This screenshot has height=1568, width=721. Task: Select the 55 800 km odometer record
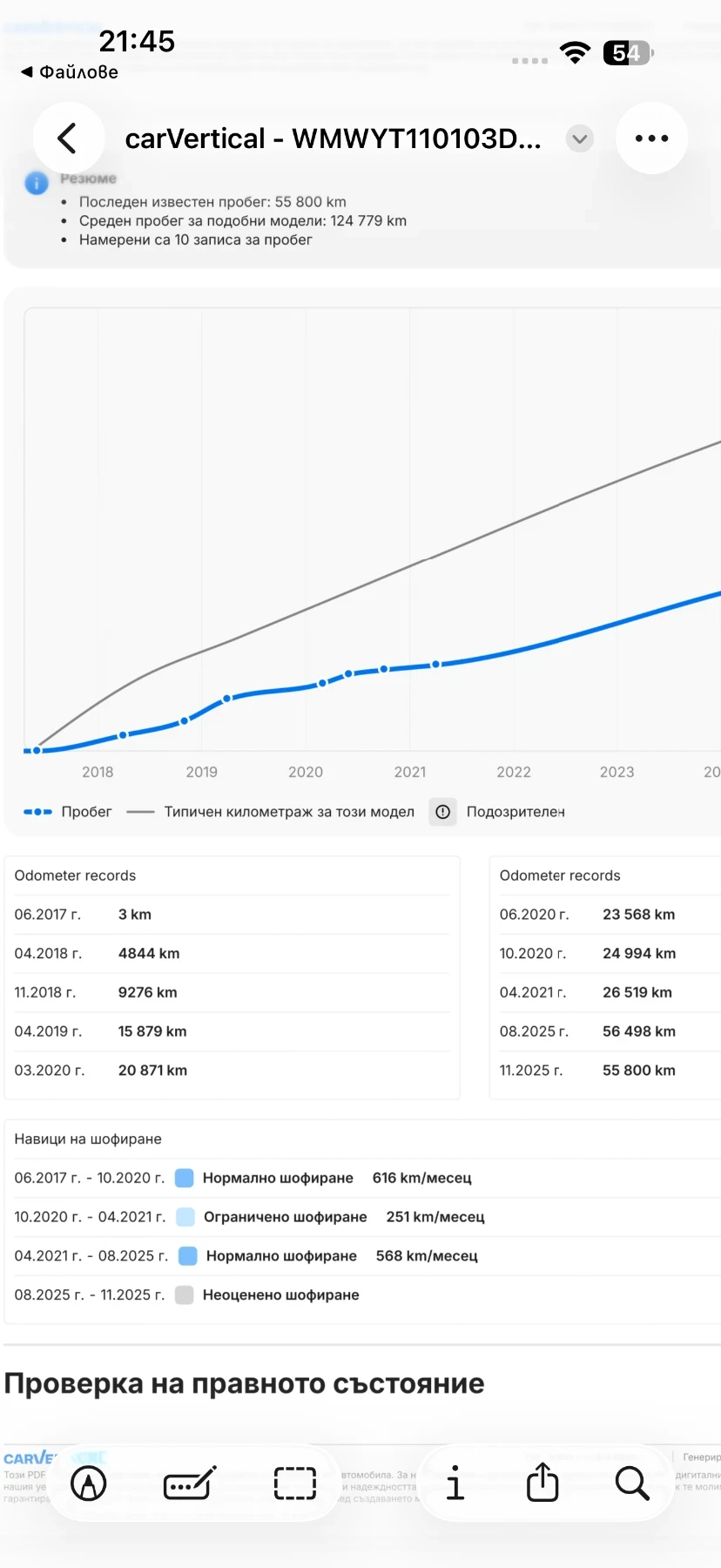tap(606, 1071)
